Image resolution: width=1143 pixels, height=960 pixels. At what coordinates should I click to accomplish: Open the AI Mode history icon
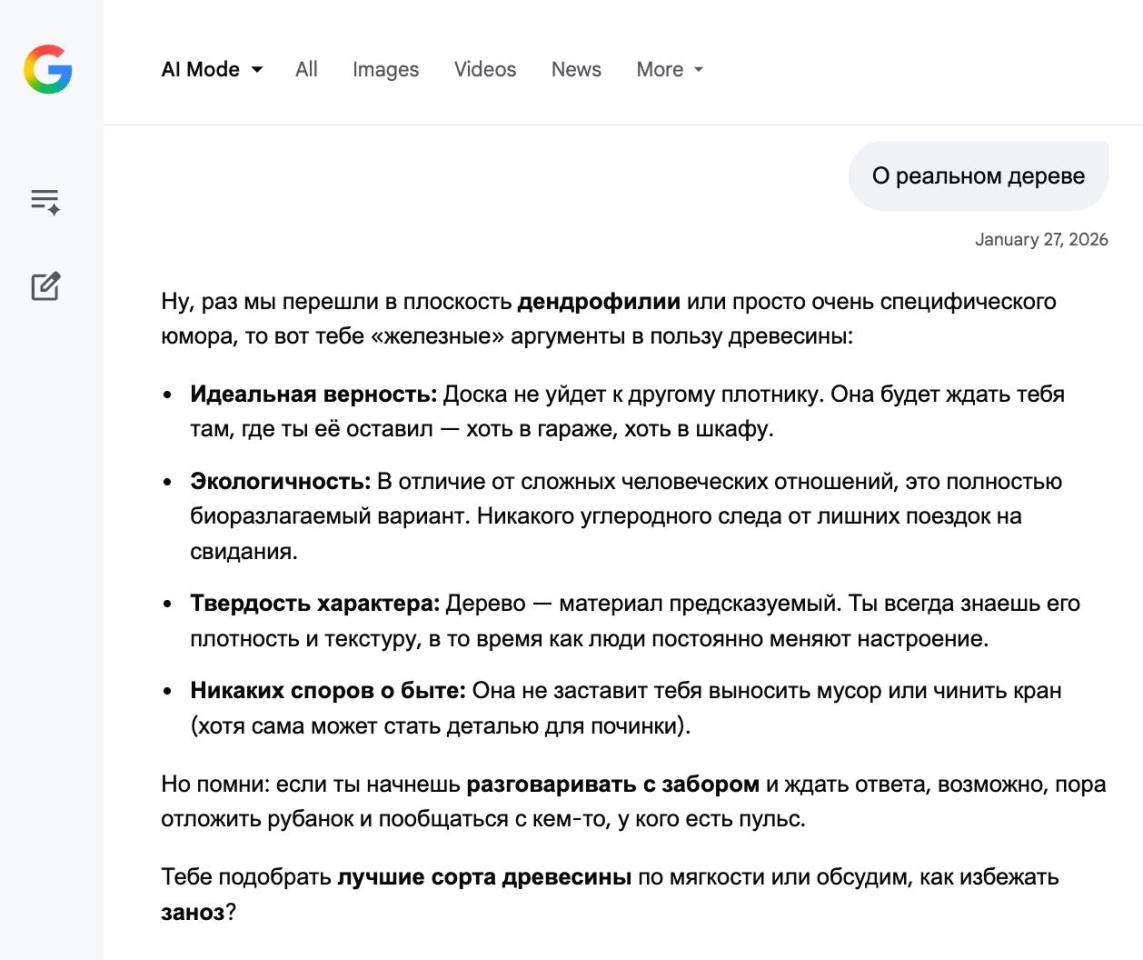tap(46, 201)
